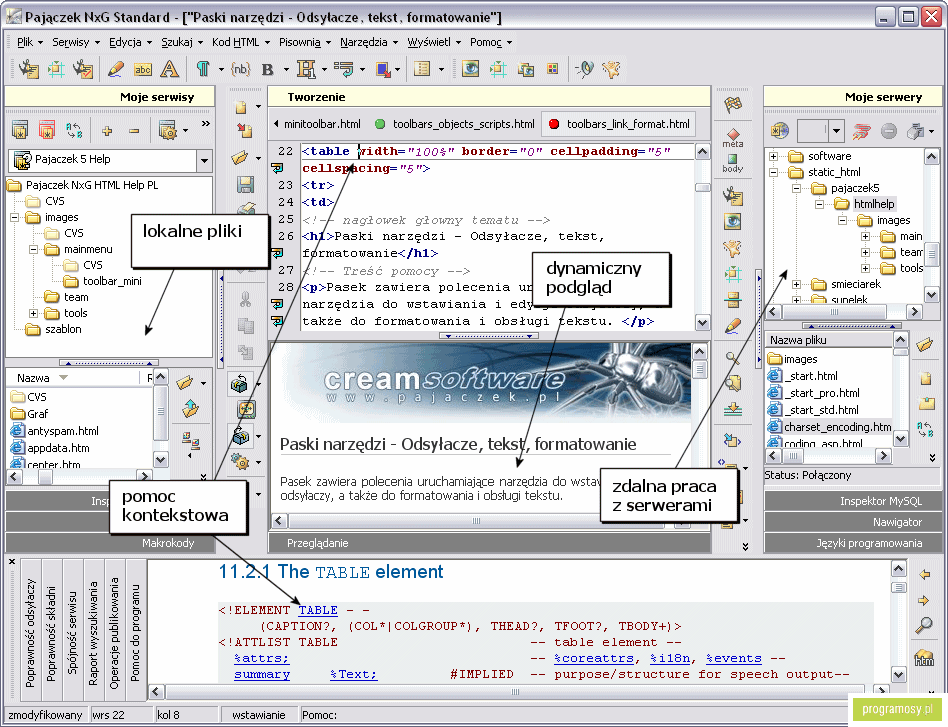Viewport: 948px width, 727px height.
Task: Click the four colored squares icon
Action: click(x=553, y=69)
